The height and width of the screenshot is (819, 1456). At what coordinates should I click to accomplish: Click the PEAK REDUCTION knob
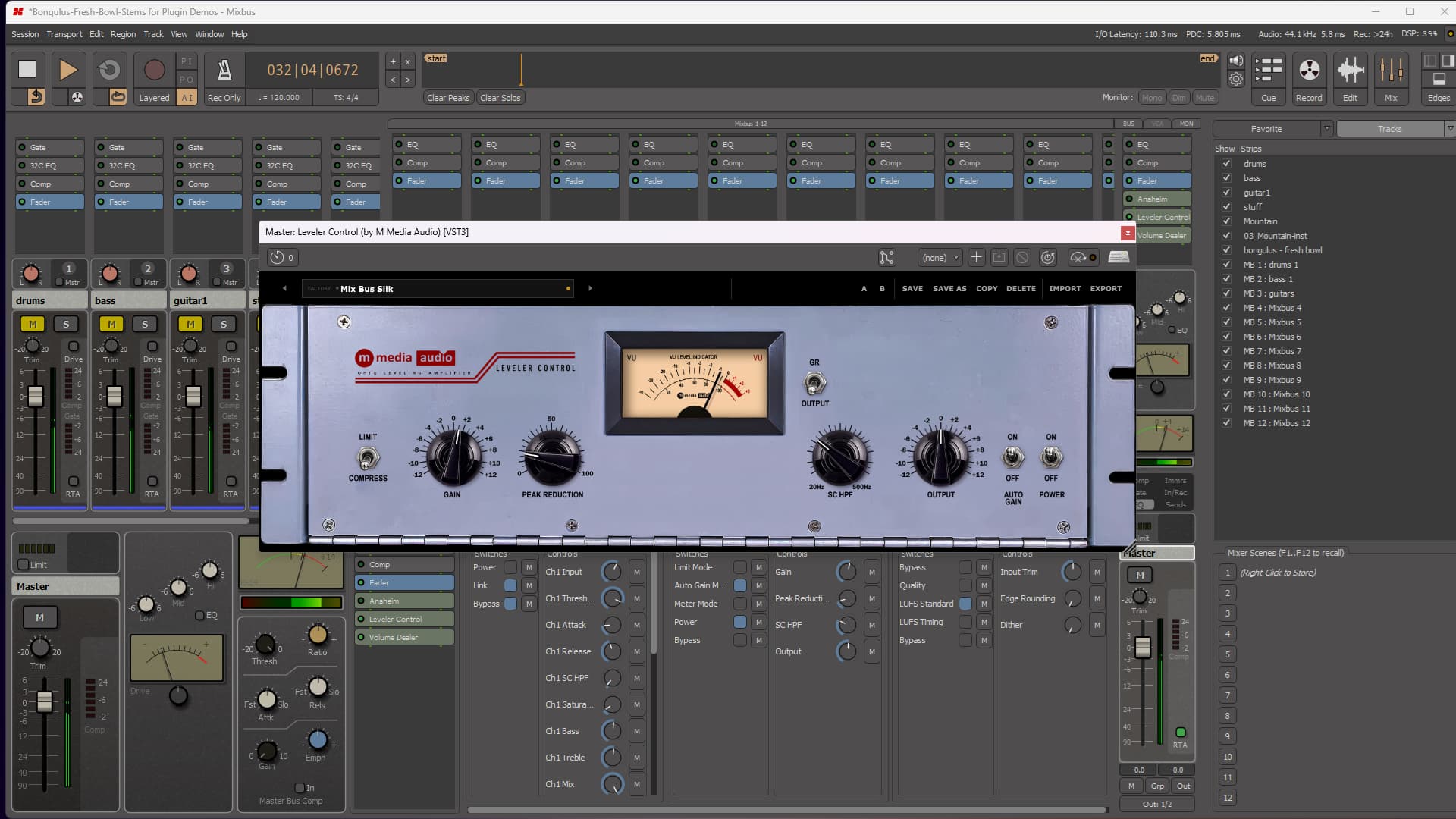(552, 457)
